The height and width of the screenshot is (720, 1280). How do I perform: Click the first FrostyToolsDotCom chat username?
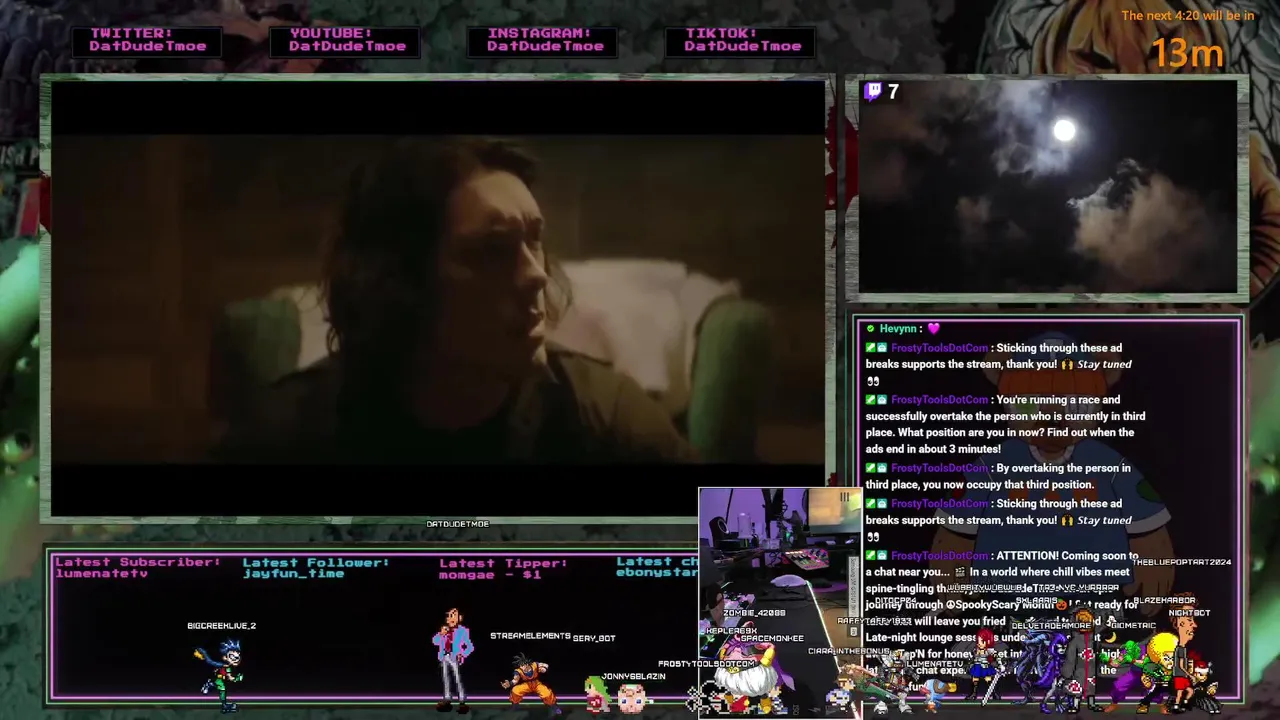pos(939,348)
